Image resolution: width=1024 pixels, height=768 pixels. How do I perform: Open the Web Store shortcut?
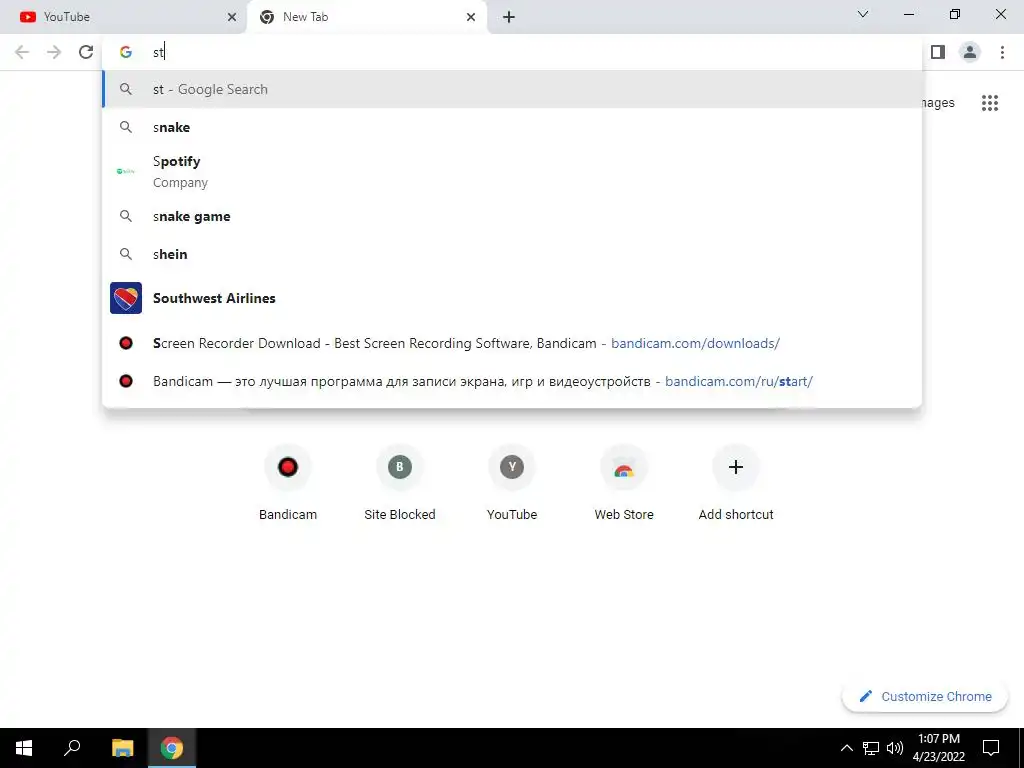pos(624,483)
